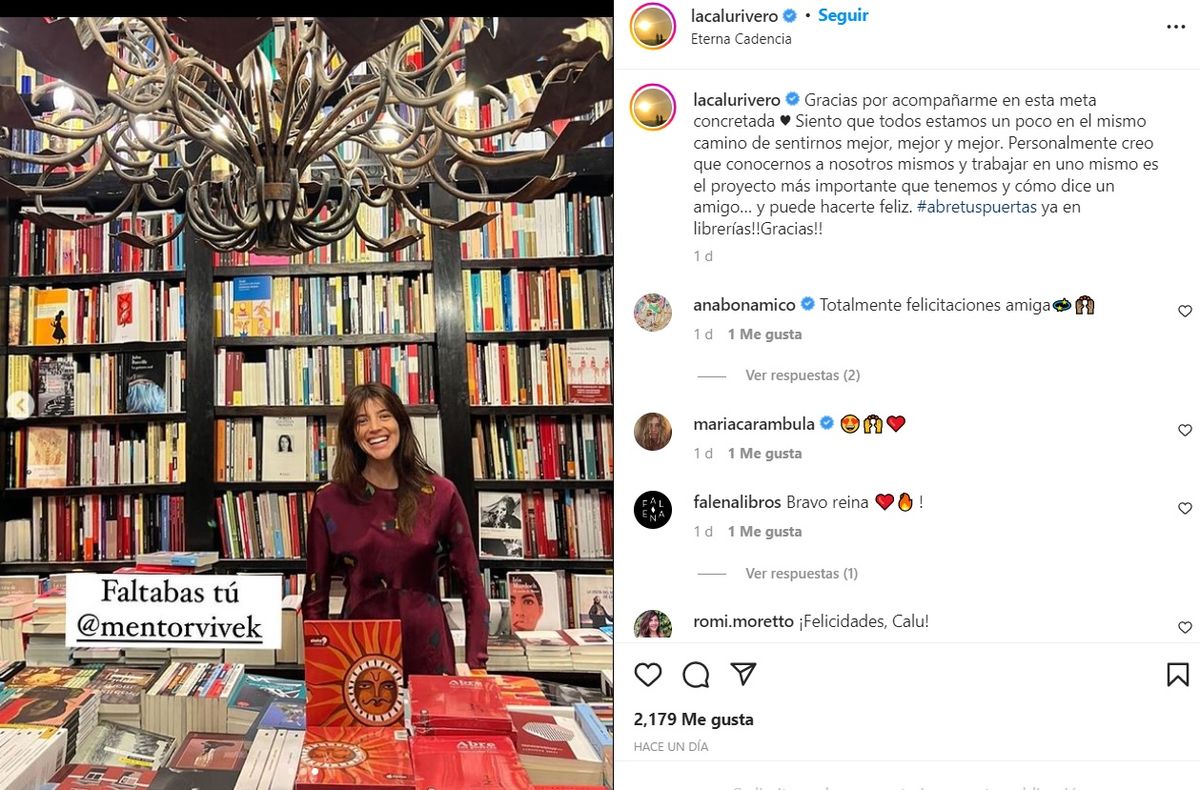Show the 2,179 Me gusta likes list

pos(694,719)
